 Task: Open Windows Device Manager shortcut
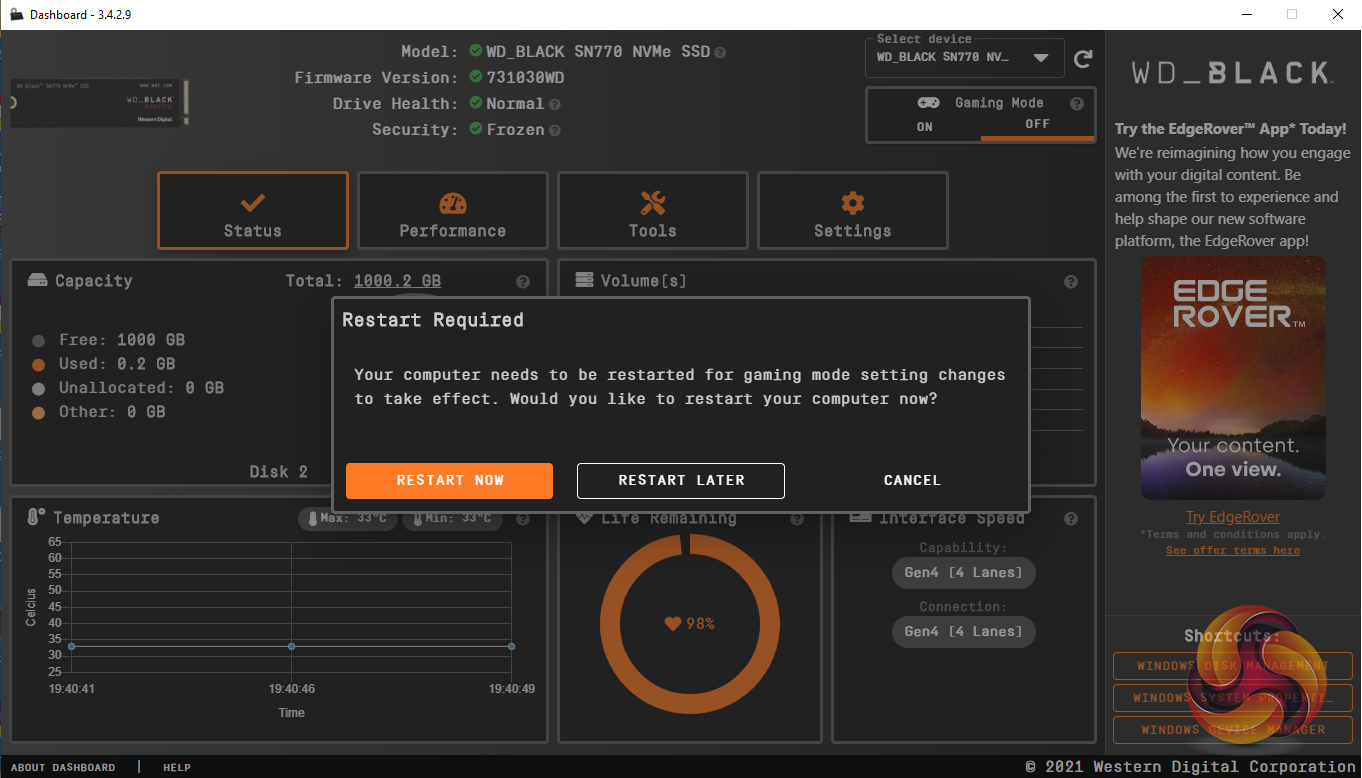[x=1233, y=730]
